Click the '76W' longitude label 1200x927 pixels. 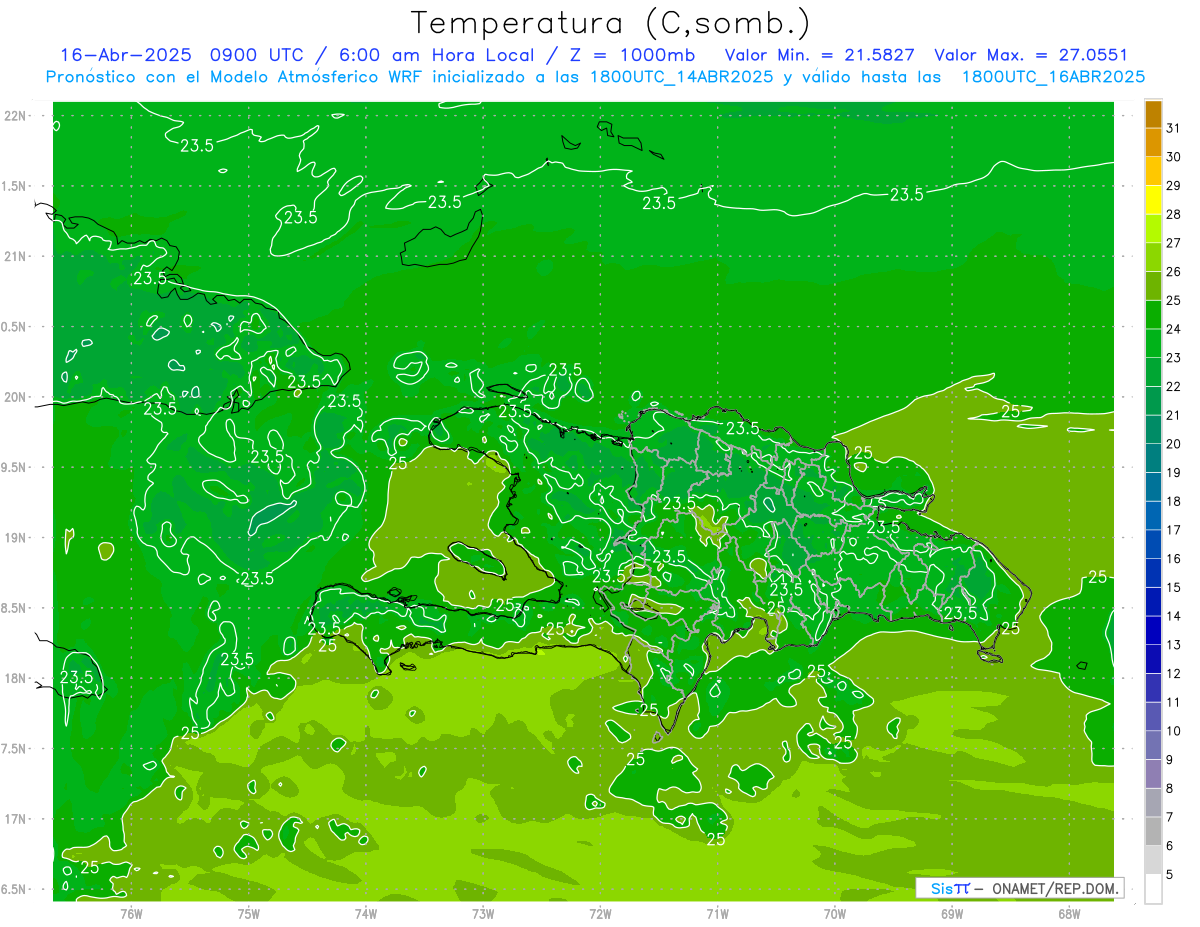coord(131,914)
